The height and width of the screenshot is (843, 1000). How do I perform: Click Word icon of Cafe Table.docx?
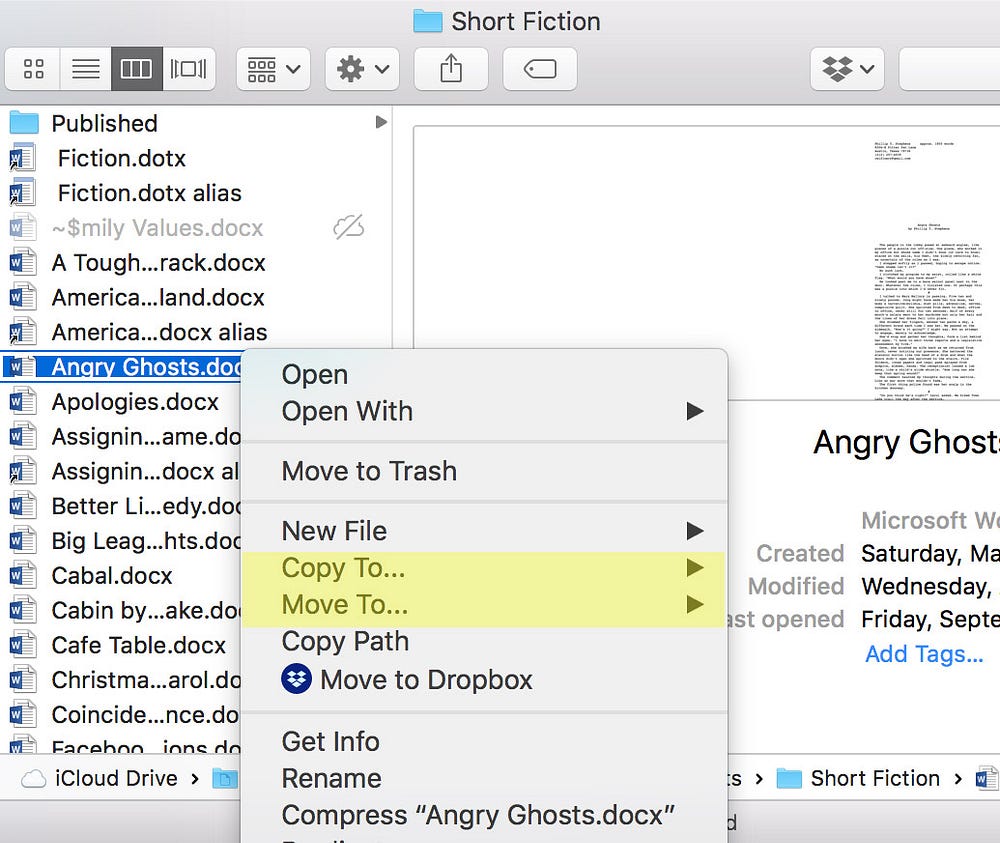22,645
